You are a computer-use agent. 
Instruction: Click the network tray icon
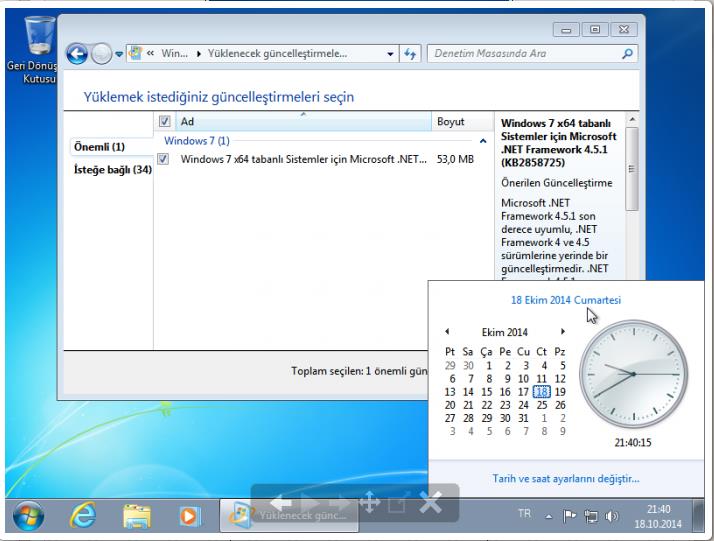coord(591,516)
